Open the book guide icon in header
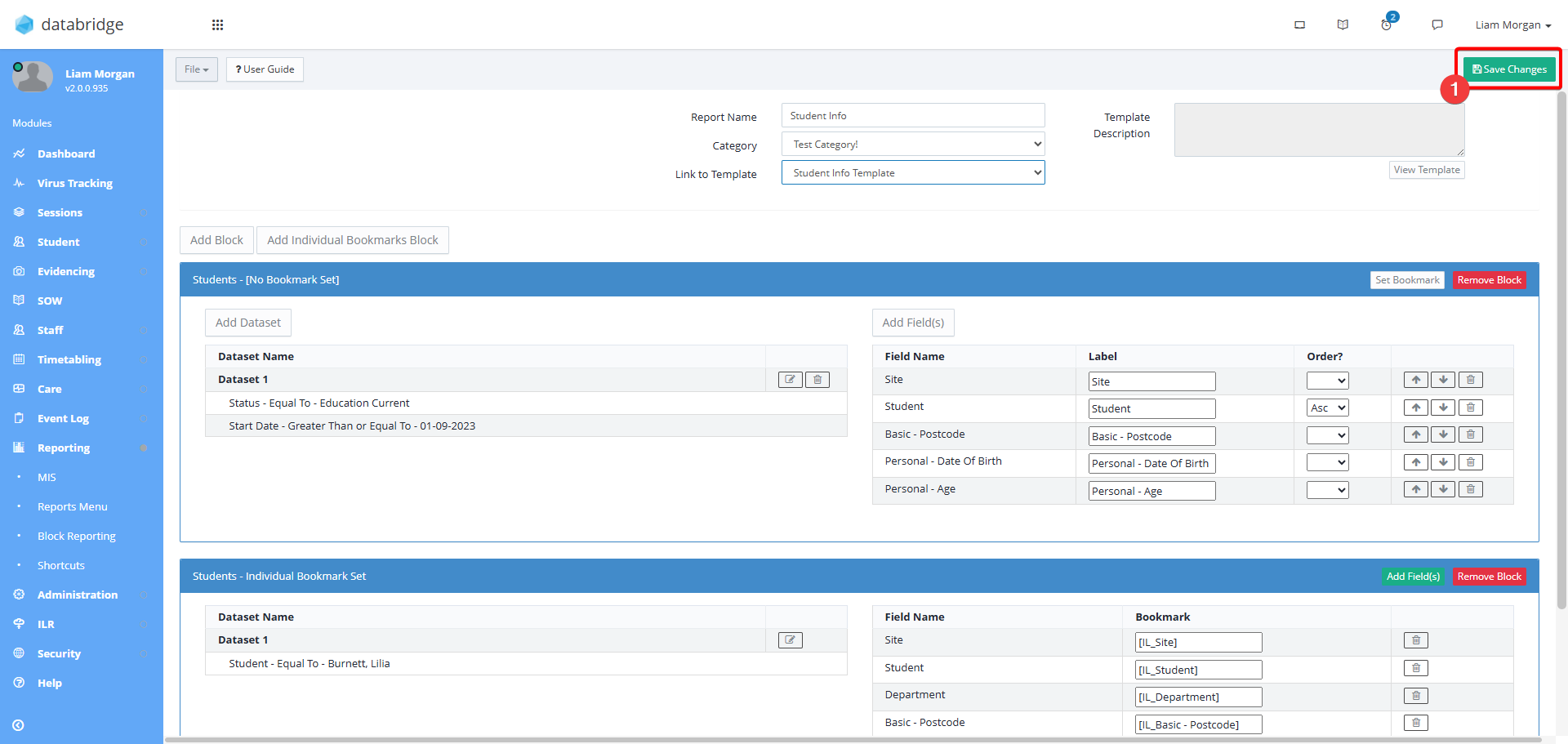Viewport: 1568px width, 744px height. click(1343, 25)
